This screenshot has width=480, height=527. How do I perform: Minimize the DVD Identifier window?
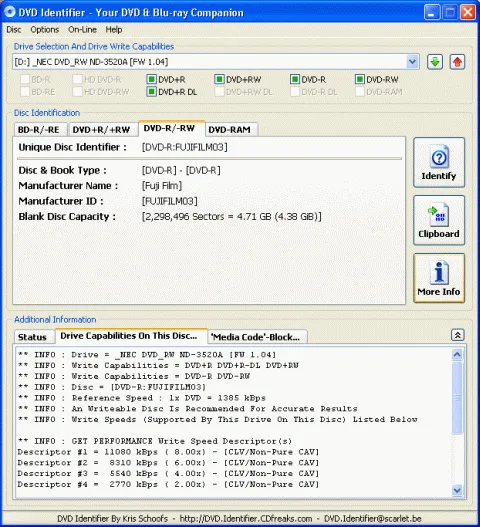pos(432,12)
